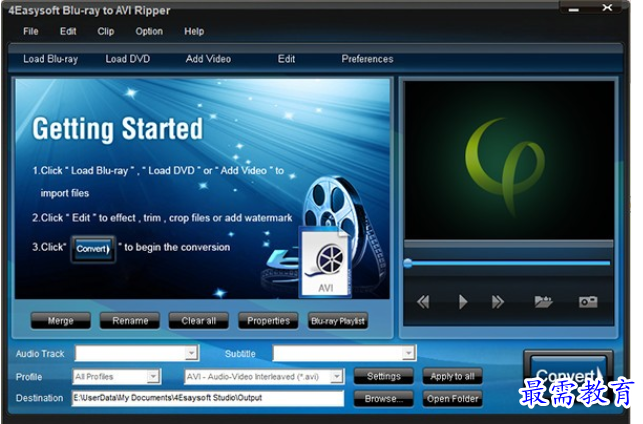Click Apply to all button
Image resolution: width=643 pixels, height=424 pixels.
pyautogui.click(x=452, y=376)
